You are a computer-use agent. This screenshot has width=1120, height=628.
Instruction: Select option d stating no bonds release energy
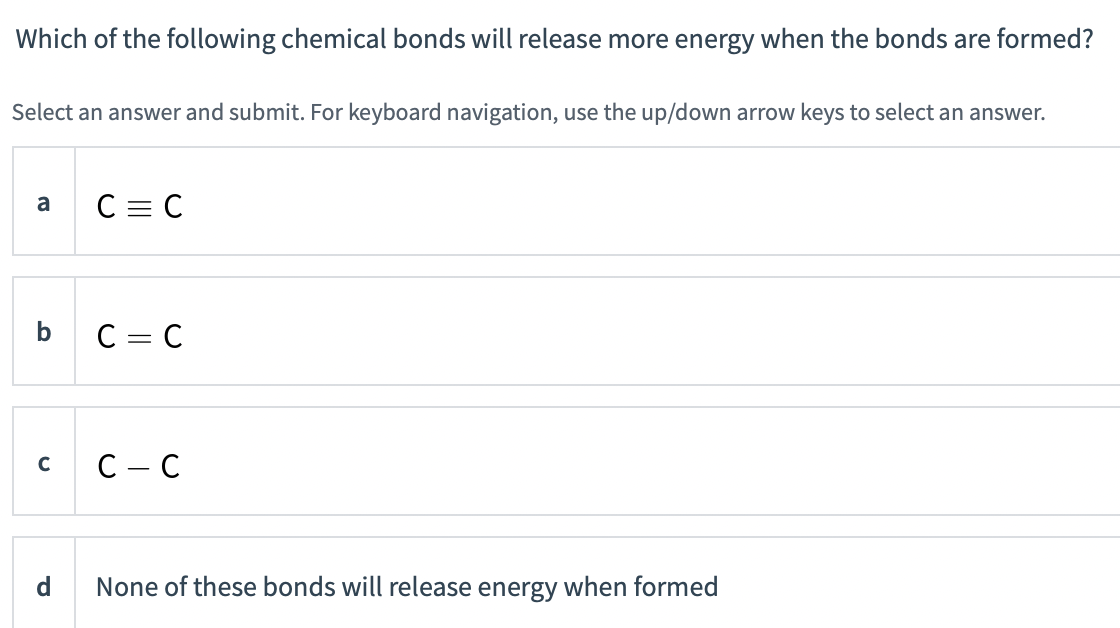(500, 587)
